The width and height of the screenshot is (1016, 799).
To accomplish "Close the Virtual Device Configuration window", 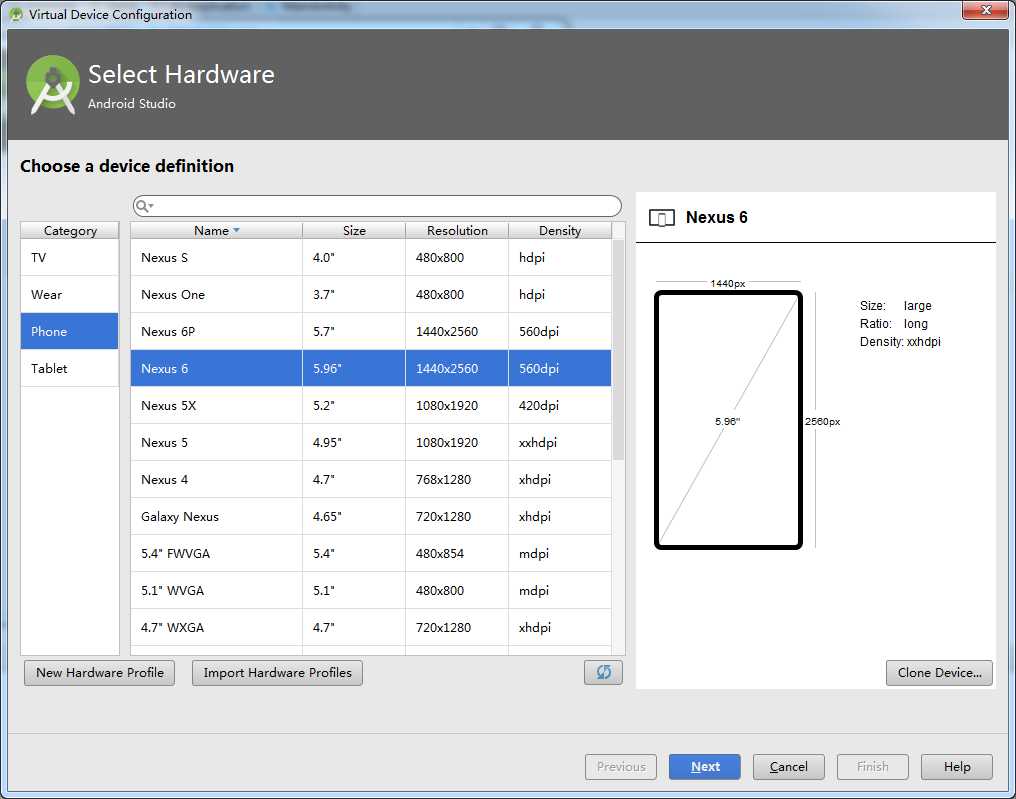I will point(986,10).
